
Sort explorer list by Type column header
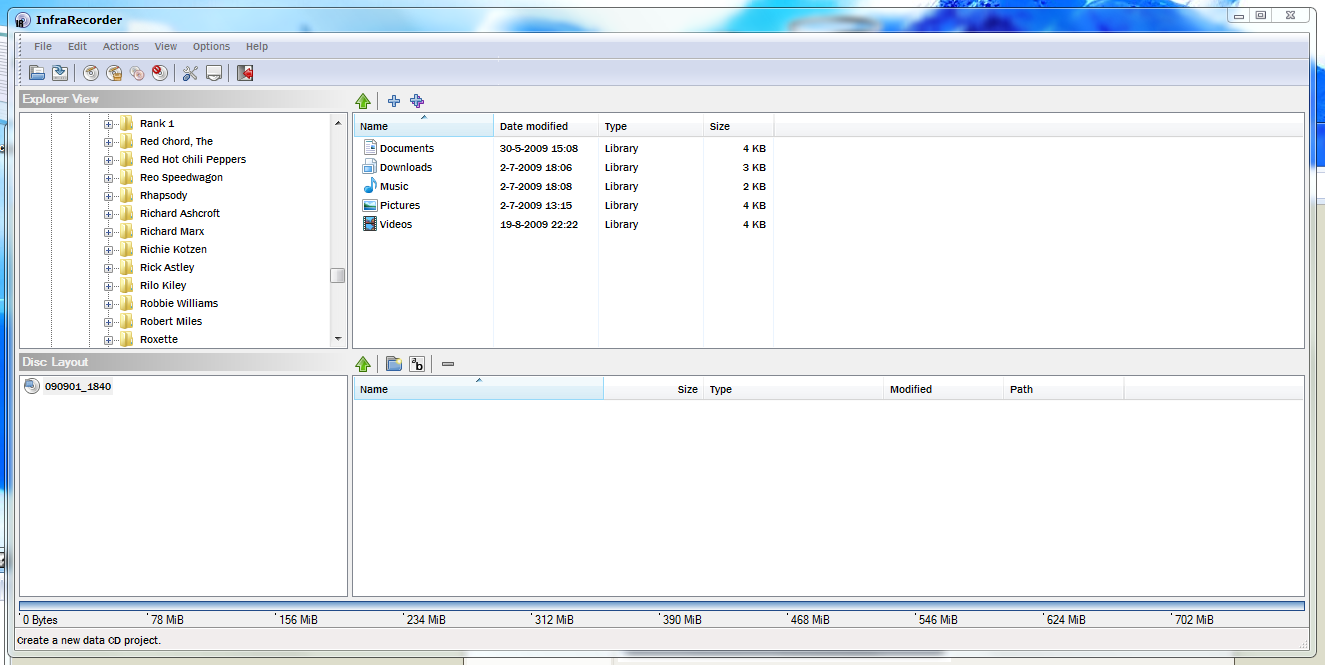(x=651, y=126)
